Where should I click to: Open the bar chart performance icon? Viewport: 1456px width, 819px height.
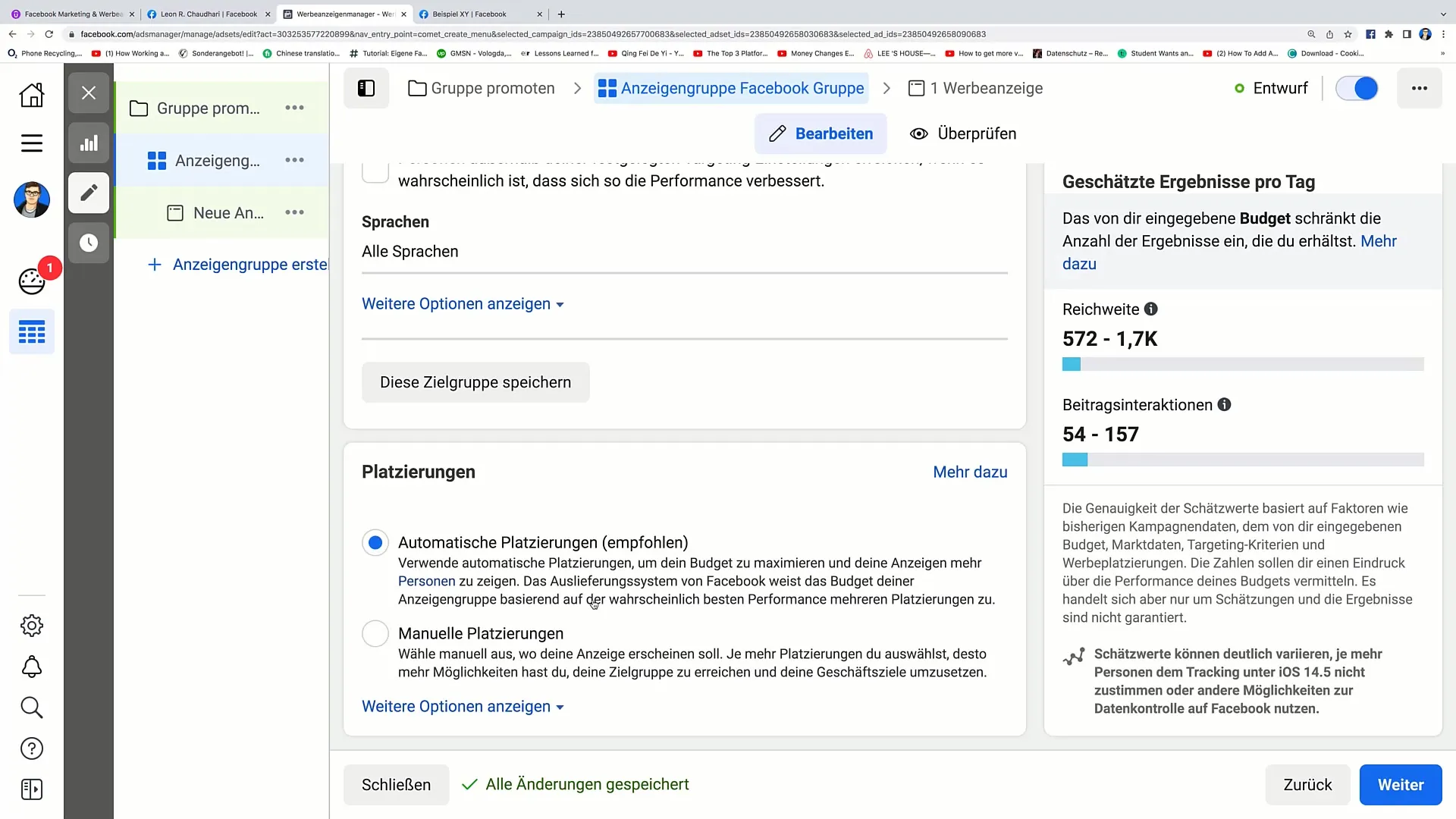point(89,143)
